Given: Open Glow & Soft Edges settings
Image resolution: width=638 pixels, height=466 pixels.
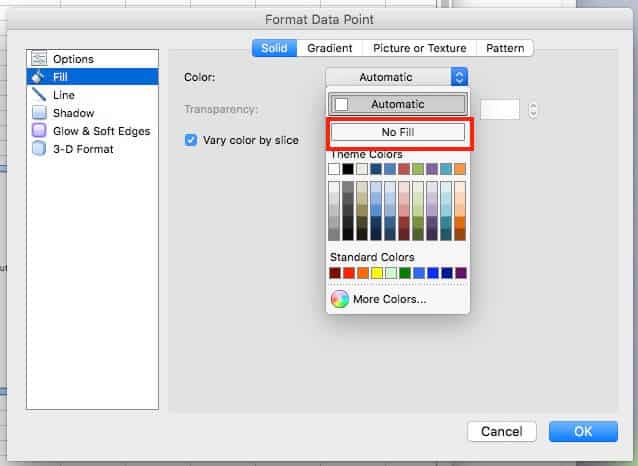Looking at the screenshot, I should point(93,131).
